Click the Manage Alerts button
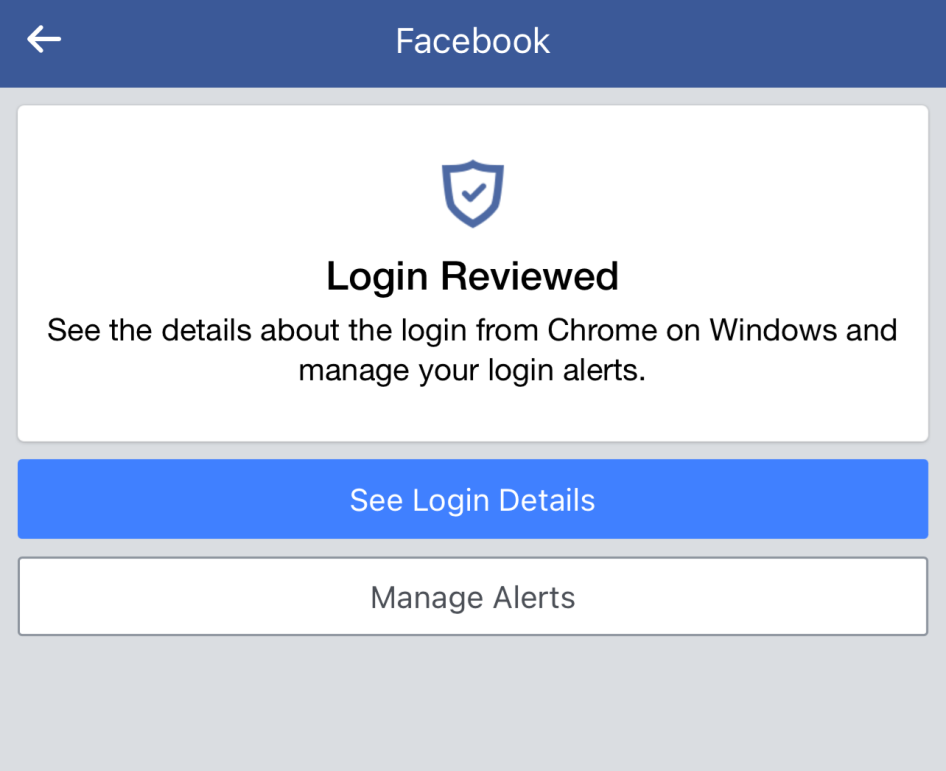The height and width of the screenshot is (771, 946). click(473, 597)
